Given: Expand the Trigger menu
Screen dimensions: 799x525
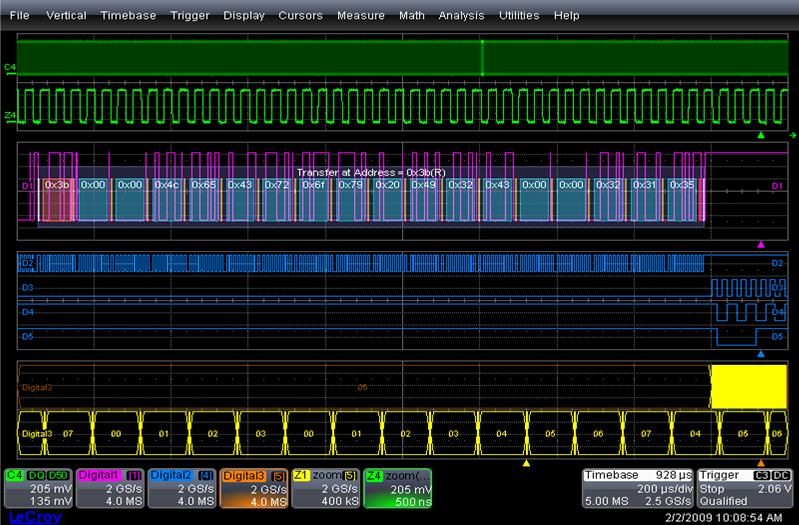Looking at the screenshot, I should click(x=190, y=16).
